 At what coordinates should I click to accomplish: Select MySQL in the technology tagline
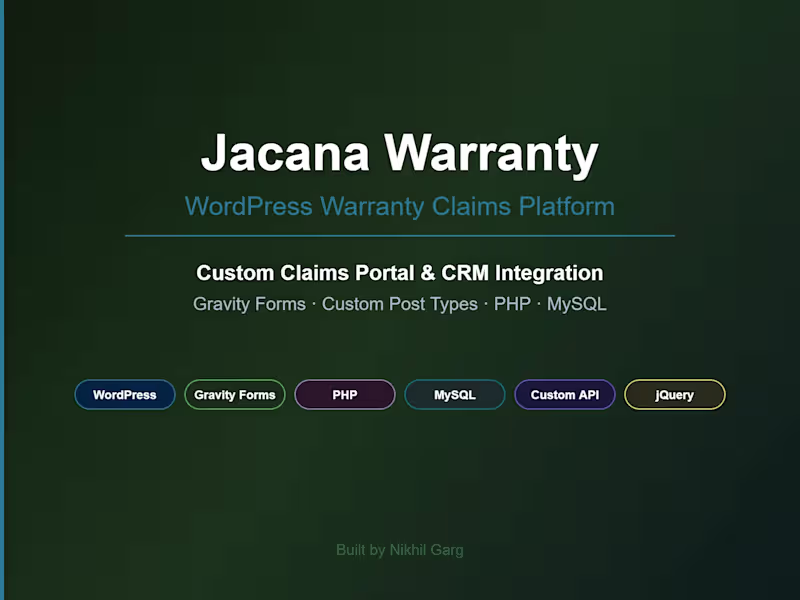[x=578, y=304]
